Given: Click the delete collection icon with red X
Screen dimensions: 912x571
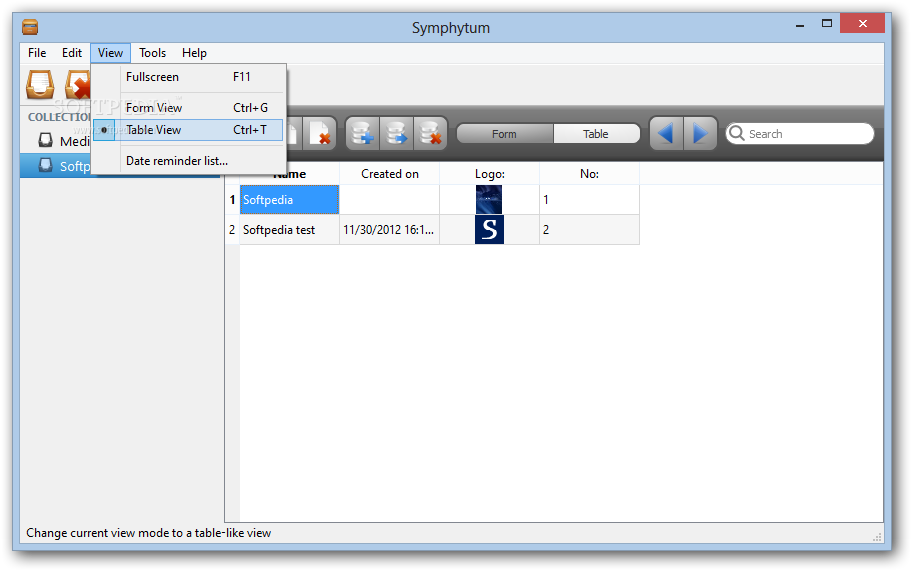Looking at the screenshot, I should coord(78,84).
